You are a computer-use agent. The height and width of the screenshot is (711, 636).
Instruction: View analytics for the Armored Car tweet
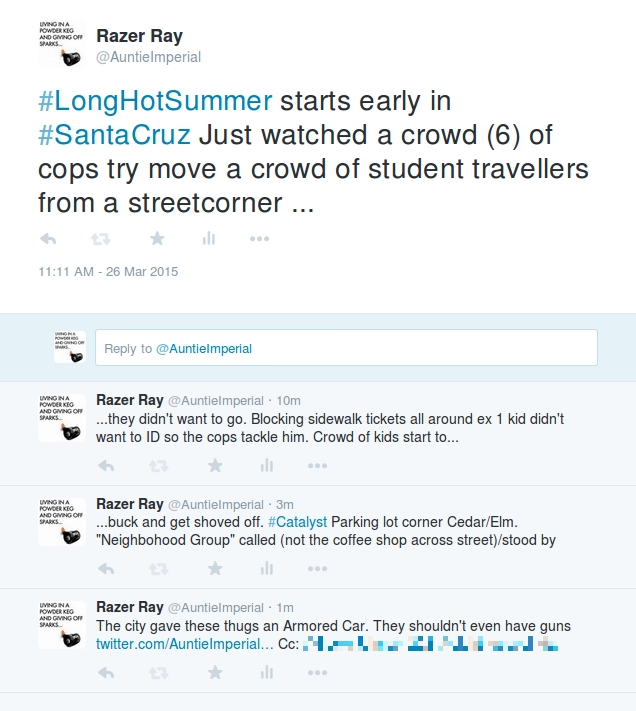(x=267, y=673)
